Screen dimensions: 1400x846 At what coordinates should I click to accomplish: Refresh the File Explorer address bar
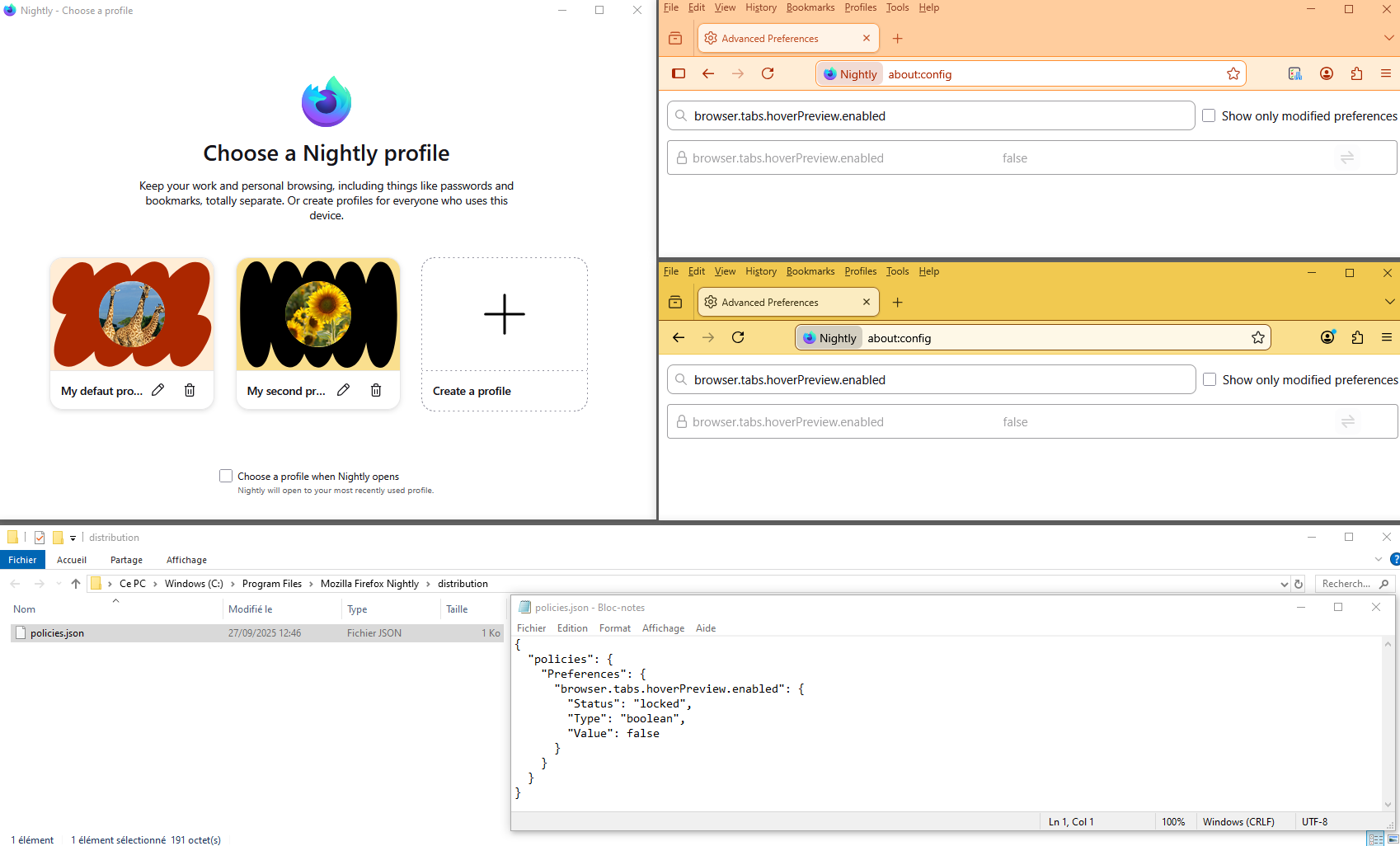[x=1299, y=584]
